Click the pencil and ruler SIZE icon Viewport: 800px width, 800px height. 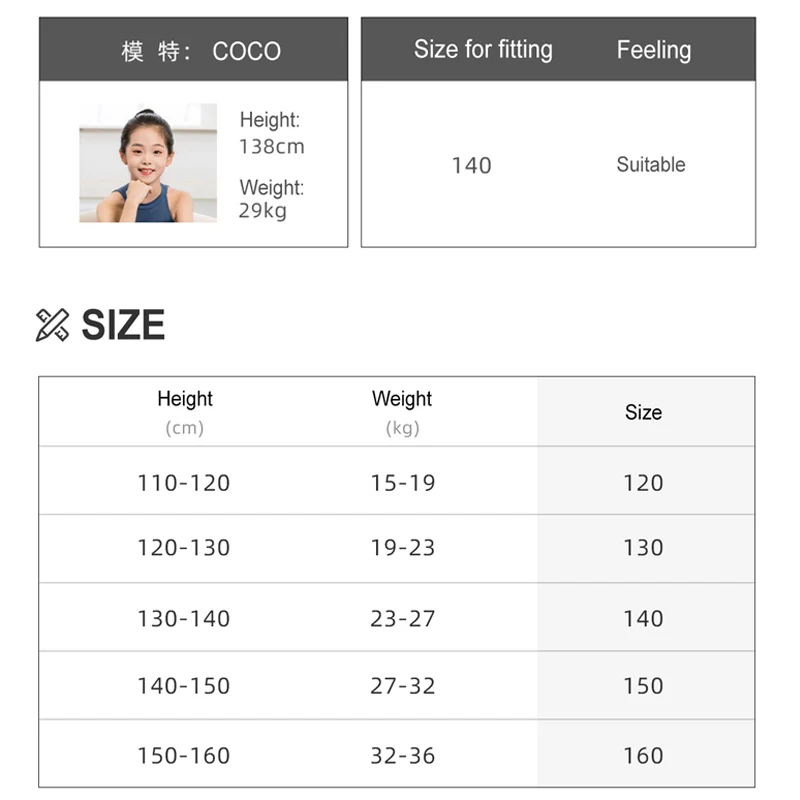(x=53, y=325)
